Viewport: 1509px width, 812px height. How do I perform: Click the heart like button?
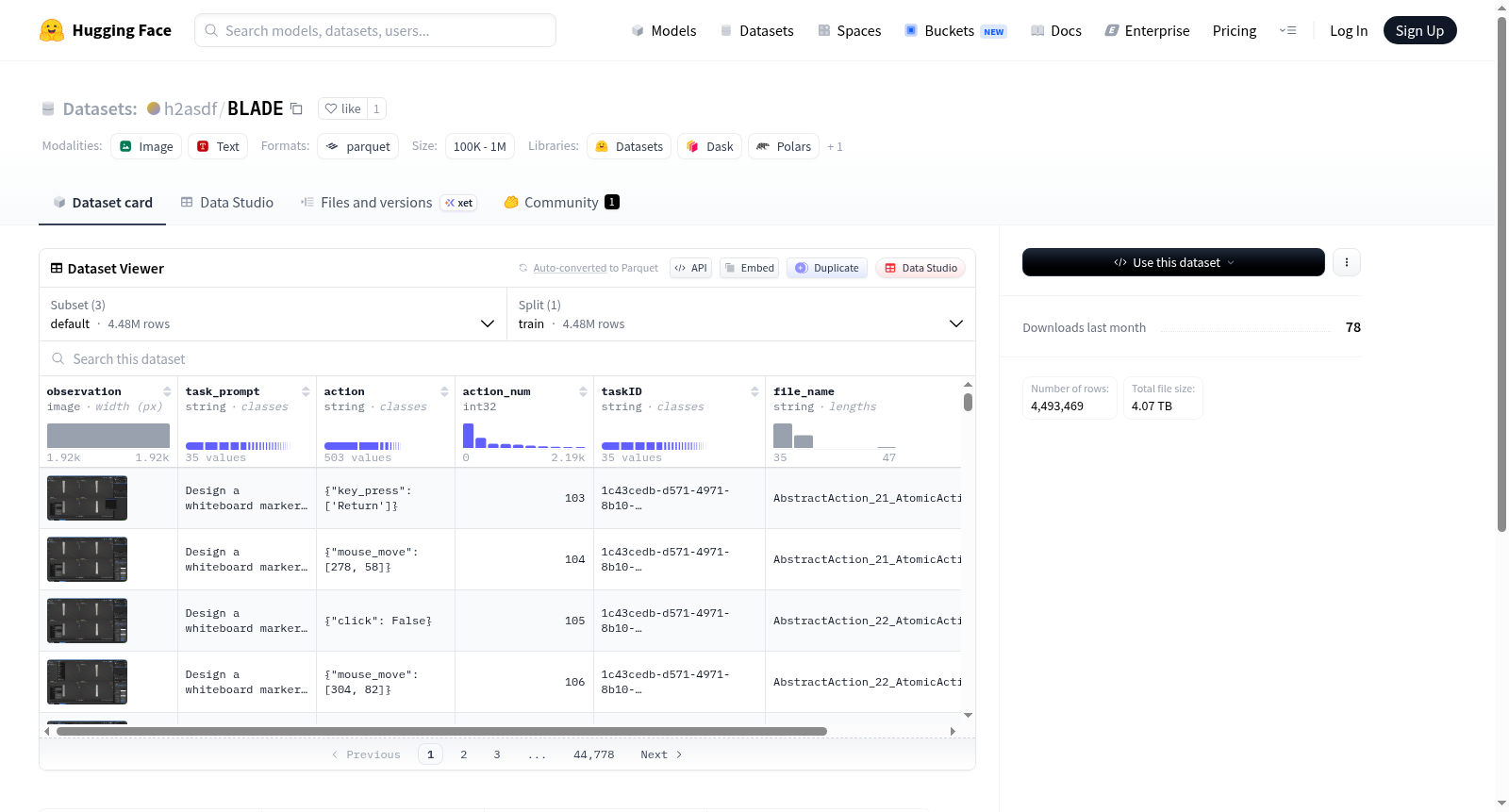(x=342, y=108)
